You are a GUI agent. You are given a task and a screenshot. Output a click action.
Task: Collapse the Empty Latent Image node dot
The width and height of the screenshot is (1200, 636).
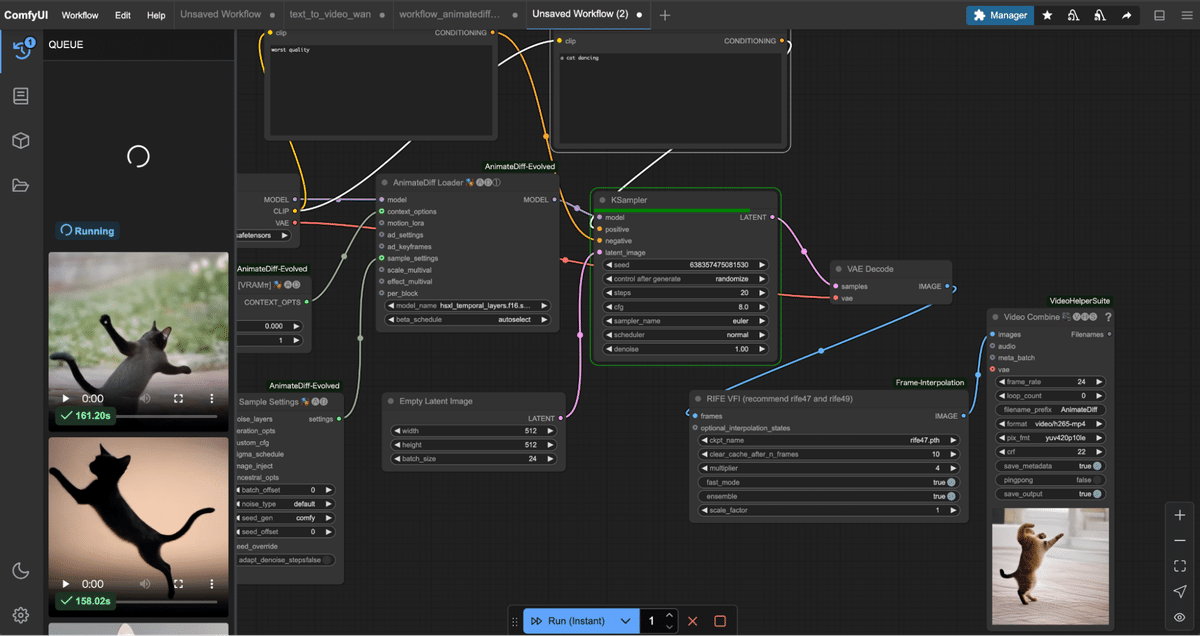pyautogui.click(x=390, y=401)
